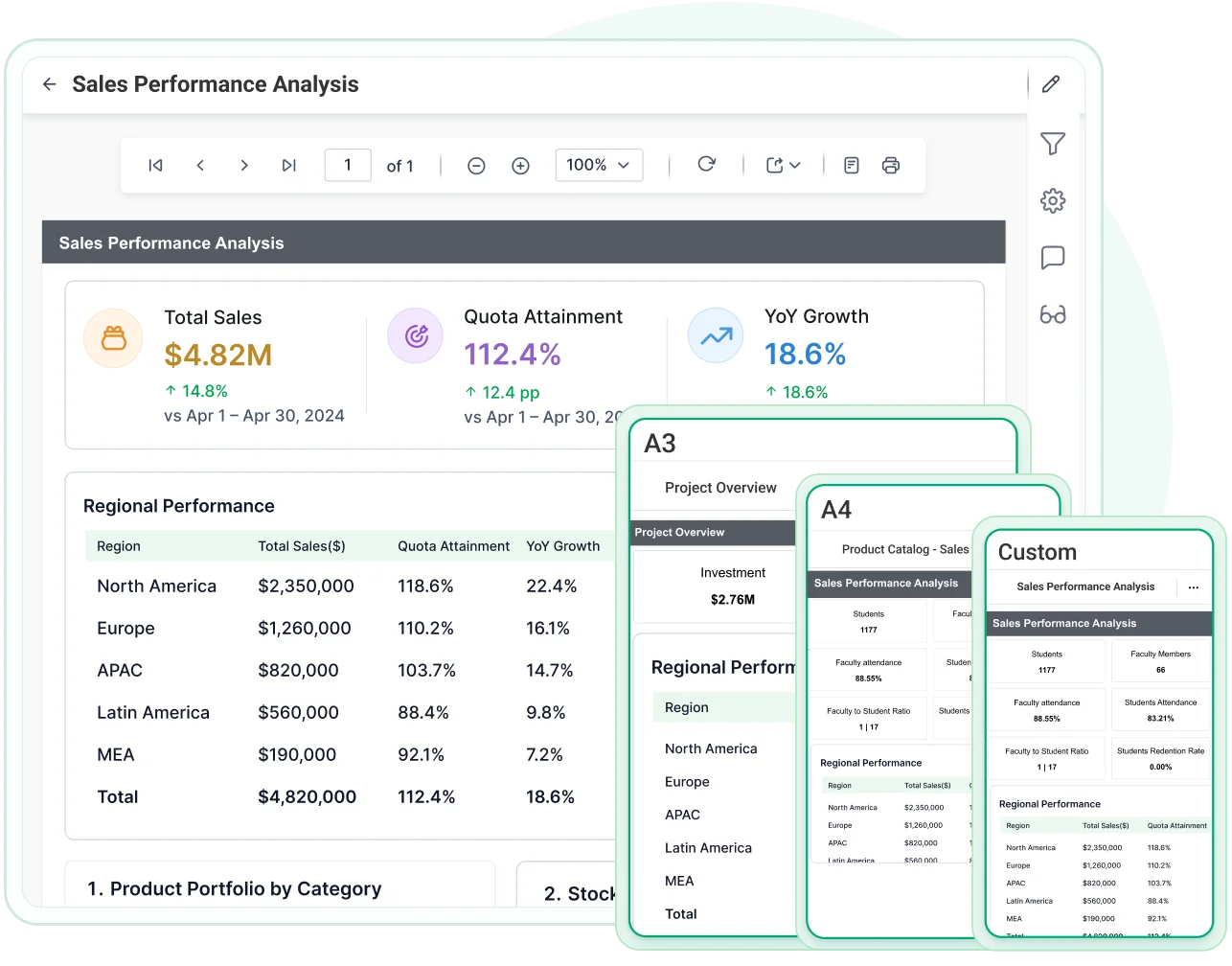Print the report

click(891, 166)
